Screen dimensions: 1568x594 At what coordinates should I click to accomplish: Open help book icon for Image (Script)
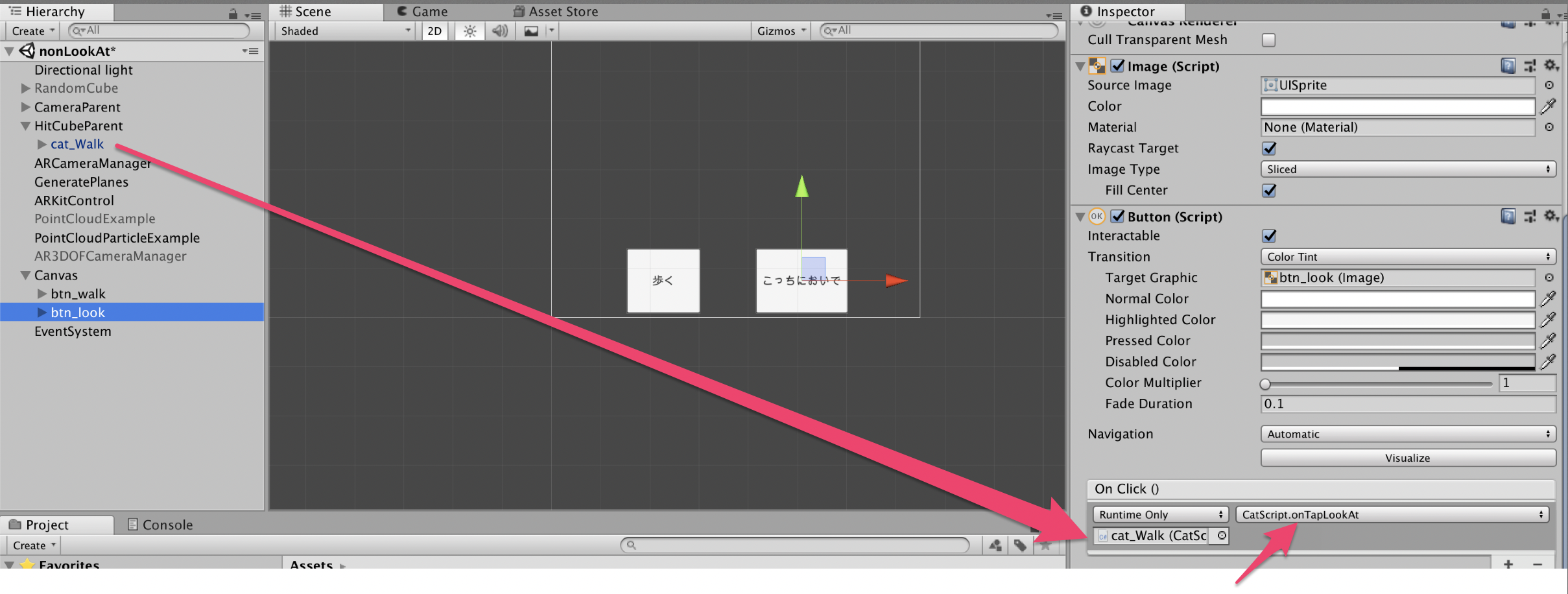pos(1508,65)
